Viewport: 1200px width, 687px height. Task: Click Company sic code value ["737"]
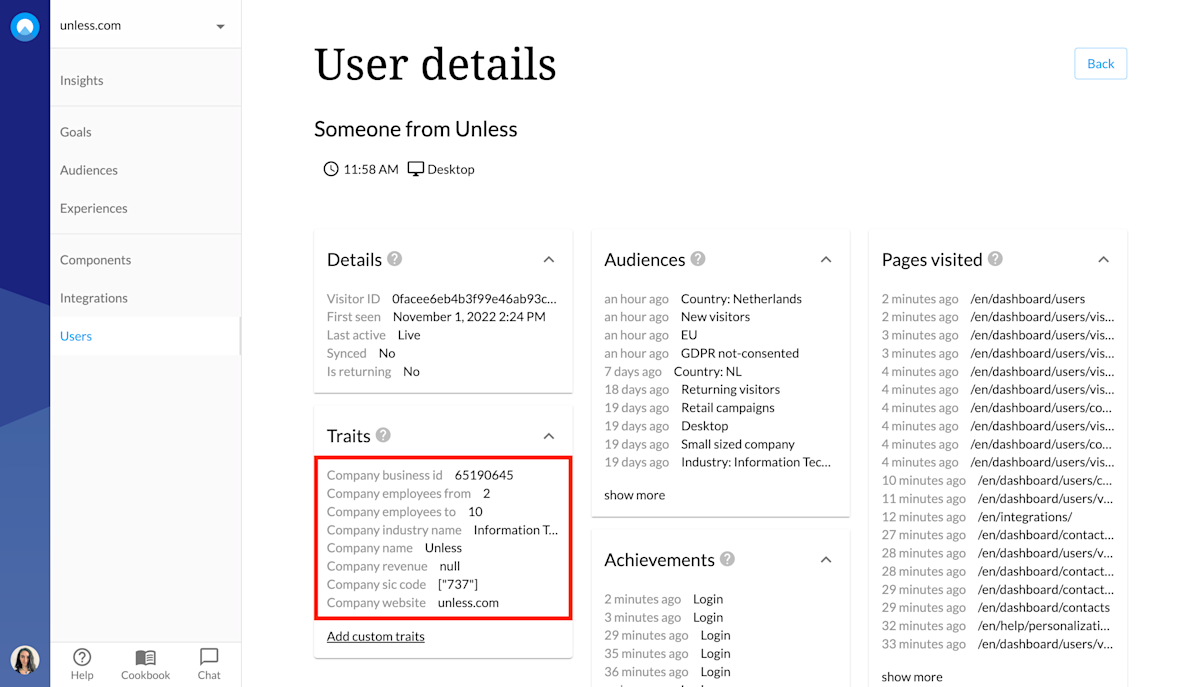point(458,584)
